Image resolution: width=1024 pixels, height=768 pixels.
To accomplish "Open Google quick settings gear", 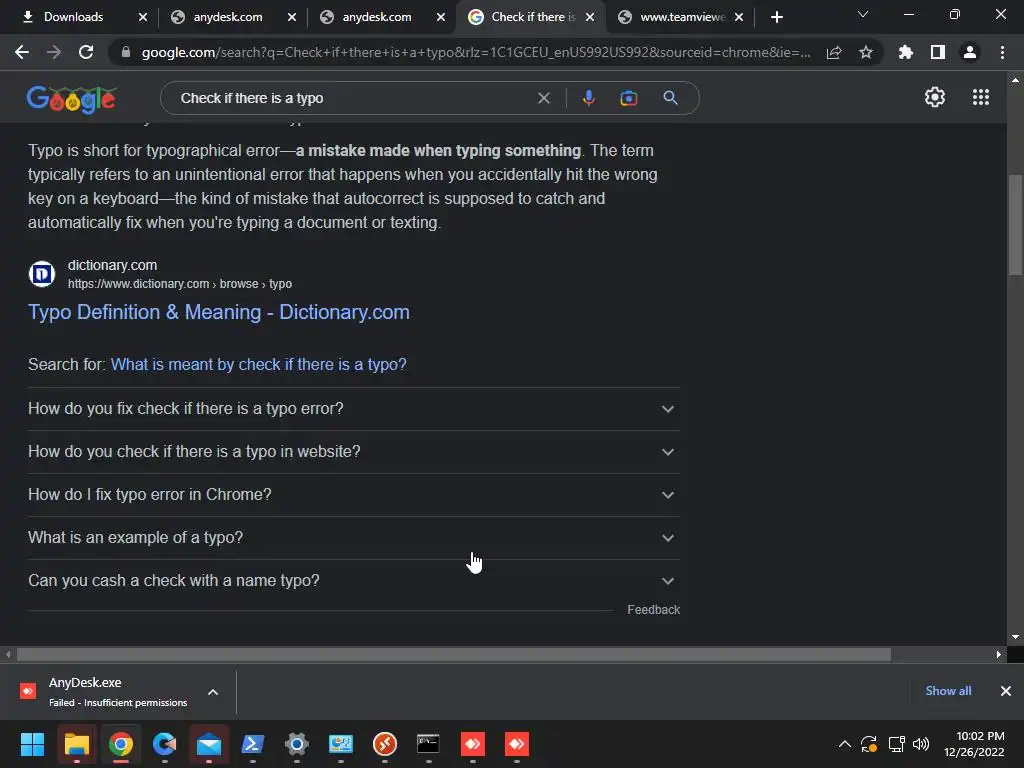I will point(935,97).
